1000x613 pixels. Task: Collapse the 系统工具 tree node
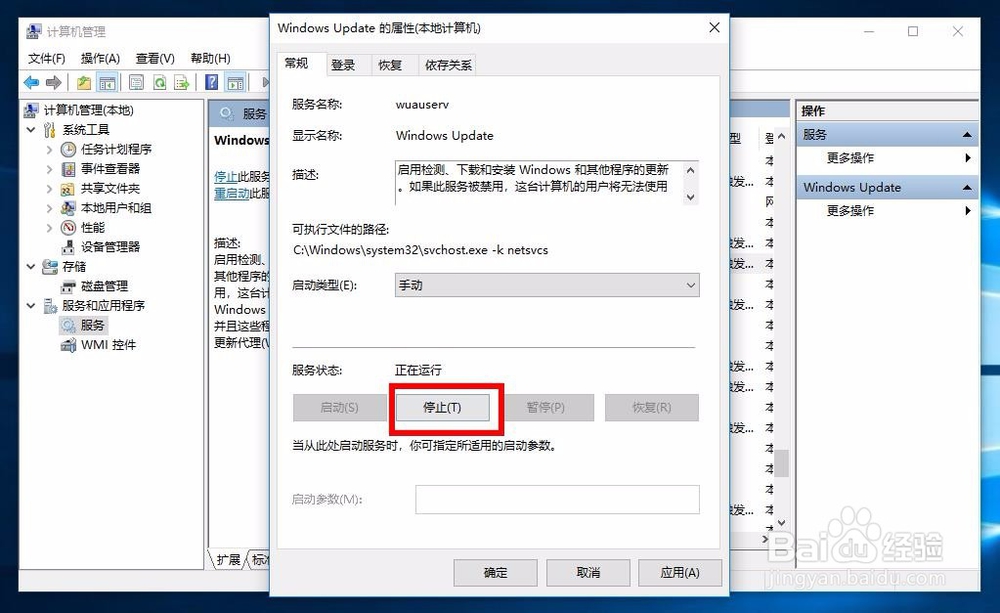tap(31, 129)
